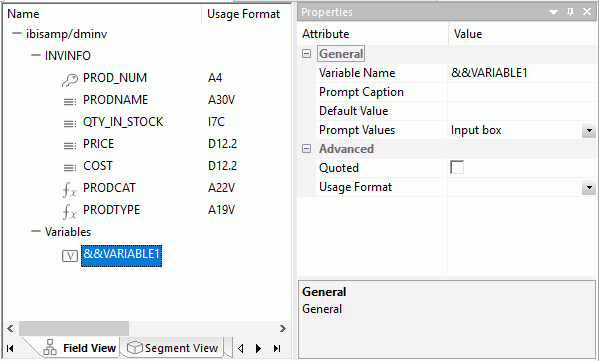Click the key icon beside PROD_NUM

[70, 79]
